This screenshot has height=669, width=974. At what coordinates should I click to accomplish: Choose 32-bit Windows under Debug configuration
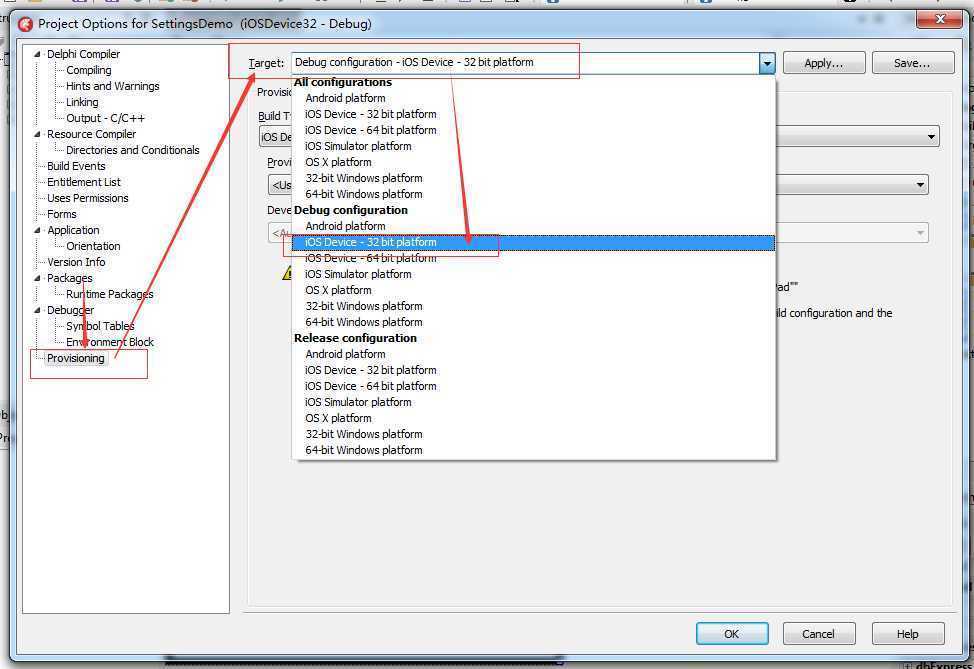click(534, 306)
